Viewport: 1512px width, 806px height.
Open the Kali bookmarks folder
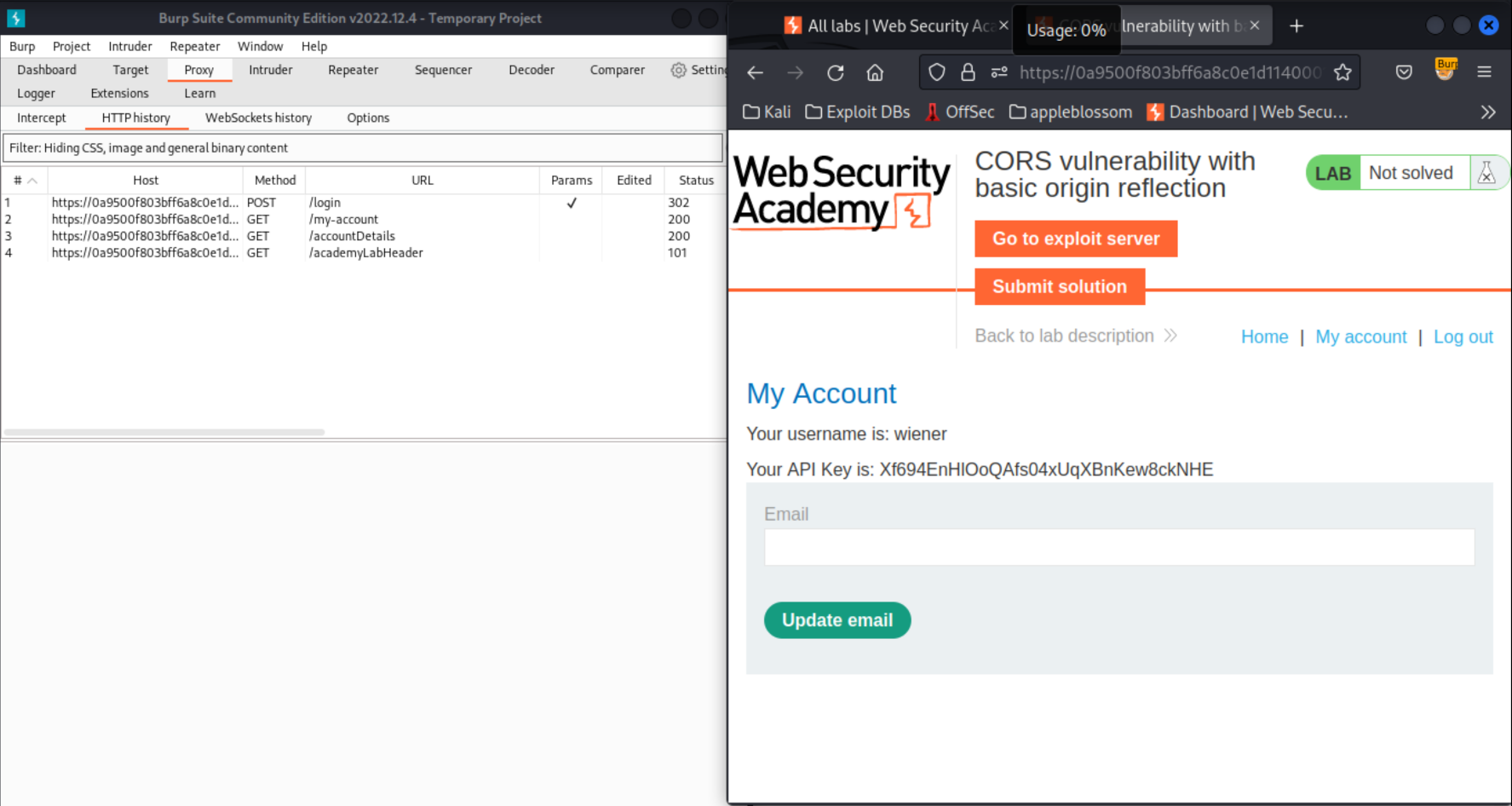tap(767, 112)
